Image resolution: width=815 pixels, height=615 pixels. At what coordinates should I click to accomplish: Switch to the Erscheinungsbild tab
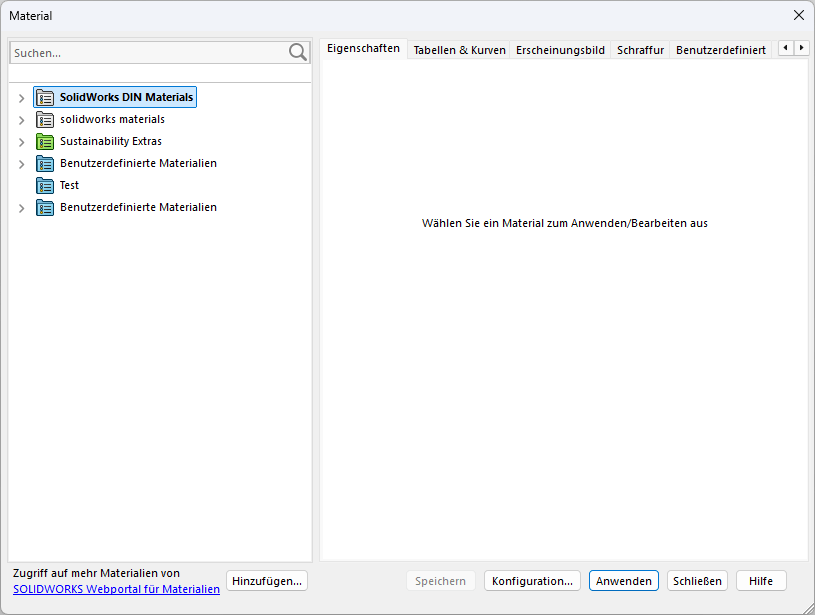[x=560, y=49]
